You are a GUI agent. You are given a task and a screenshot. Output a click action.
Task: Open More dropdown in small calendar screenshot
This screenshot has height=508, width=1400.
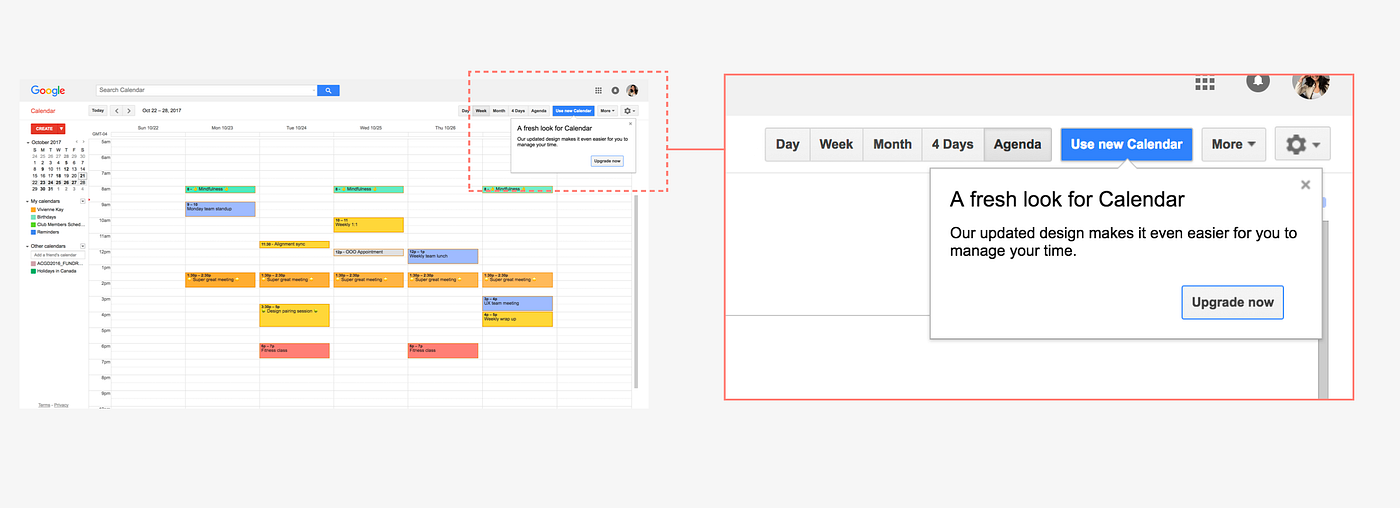click(x=608, y=111)
